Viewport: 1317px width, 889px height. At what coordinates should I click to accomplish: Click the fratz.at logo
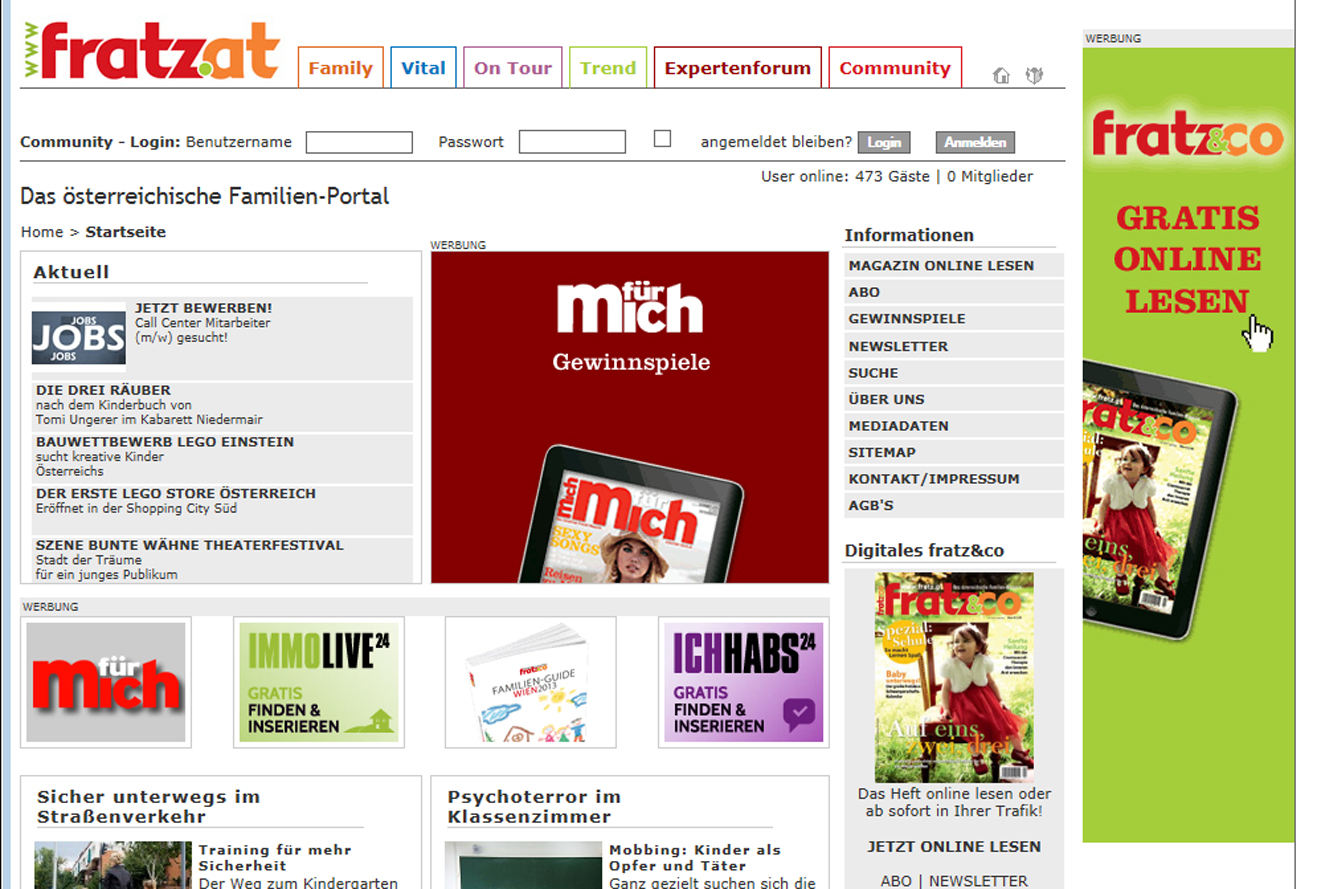[x=151, y=51]
